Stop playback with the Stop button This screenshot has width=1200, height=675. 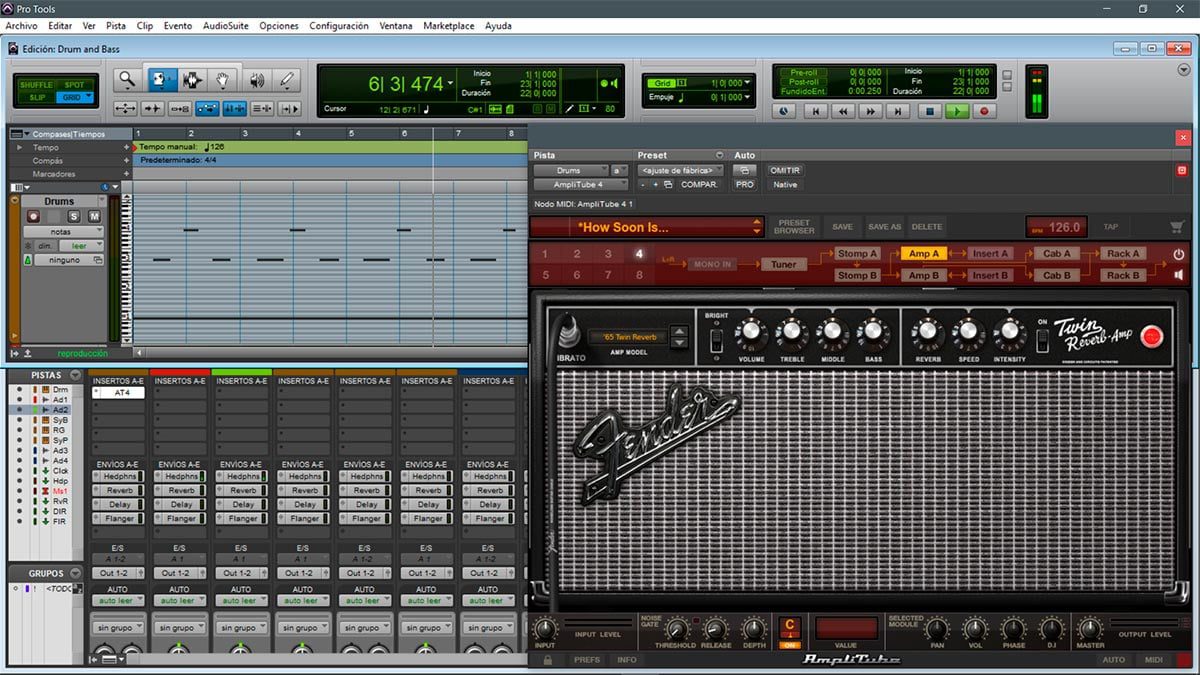point(929,112)
